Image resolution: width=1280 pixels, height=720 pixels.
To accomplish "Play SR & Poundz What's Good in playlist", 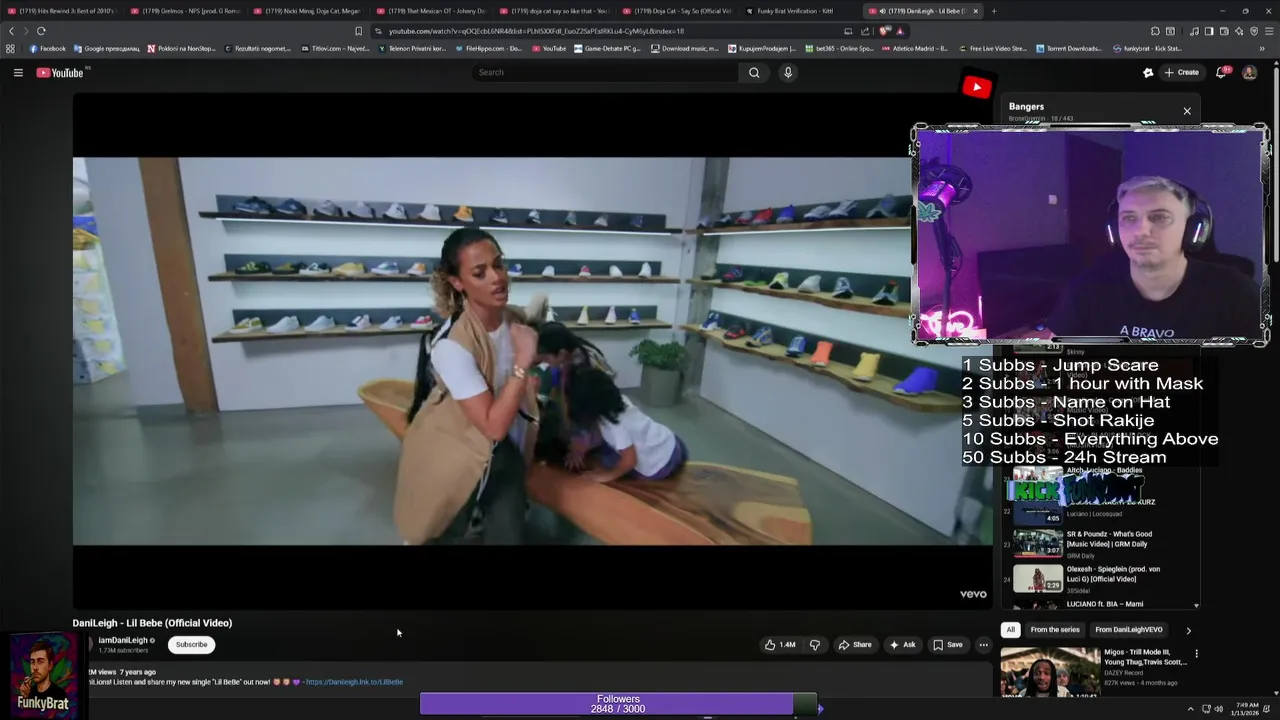I will click(1100, 543).
